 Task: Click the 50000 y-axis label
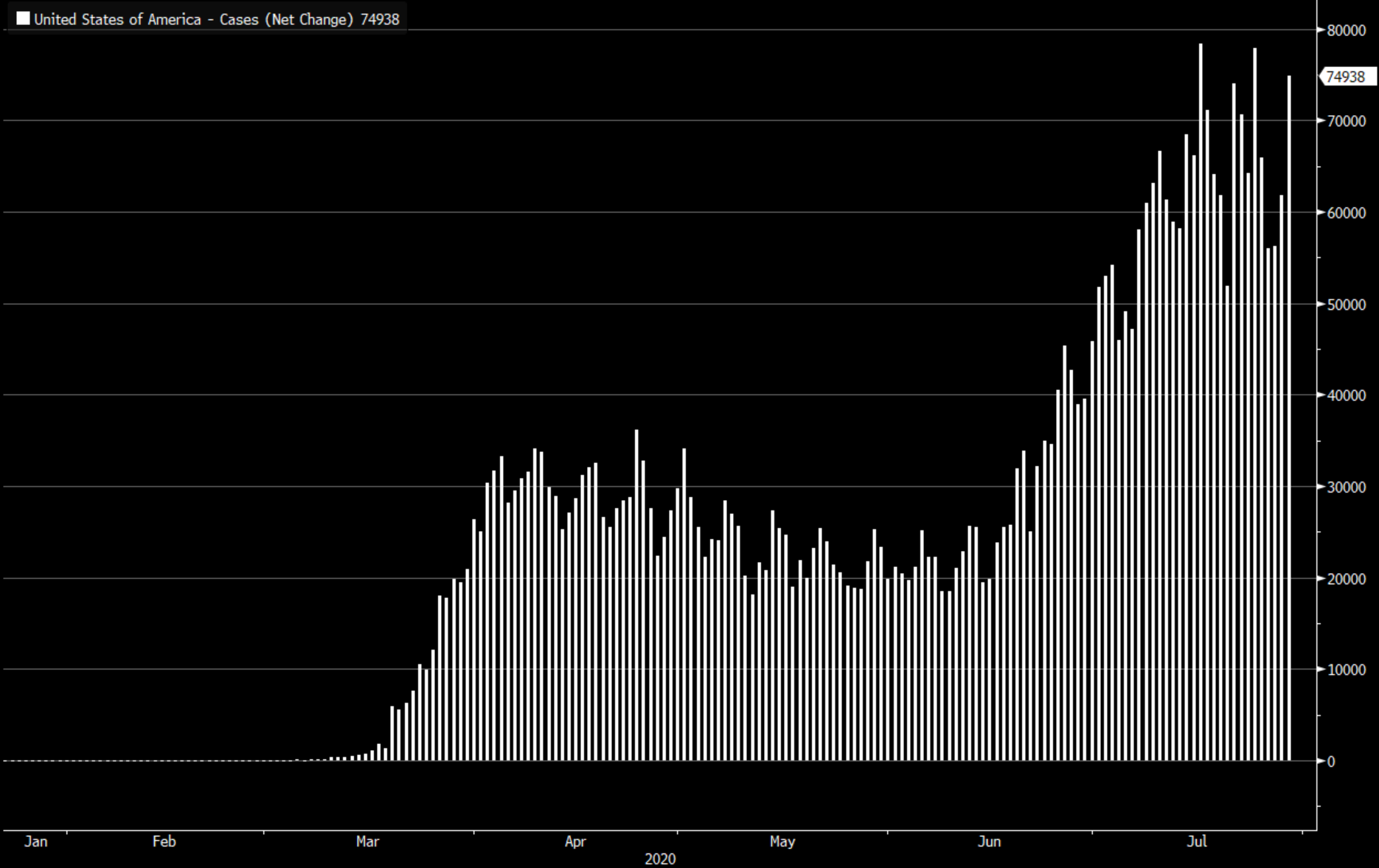pyautogui.click(x=1346, y=305)
